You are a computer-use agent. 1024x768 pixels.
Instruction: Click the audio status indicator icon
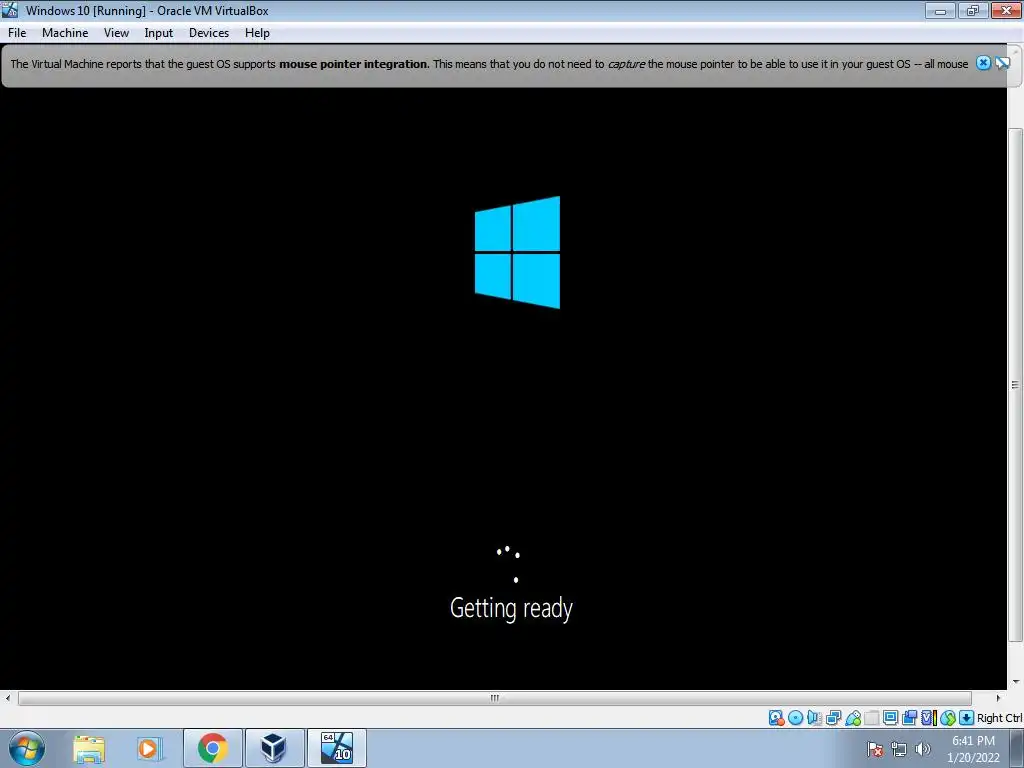[814, 718]
